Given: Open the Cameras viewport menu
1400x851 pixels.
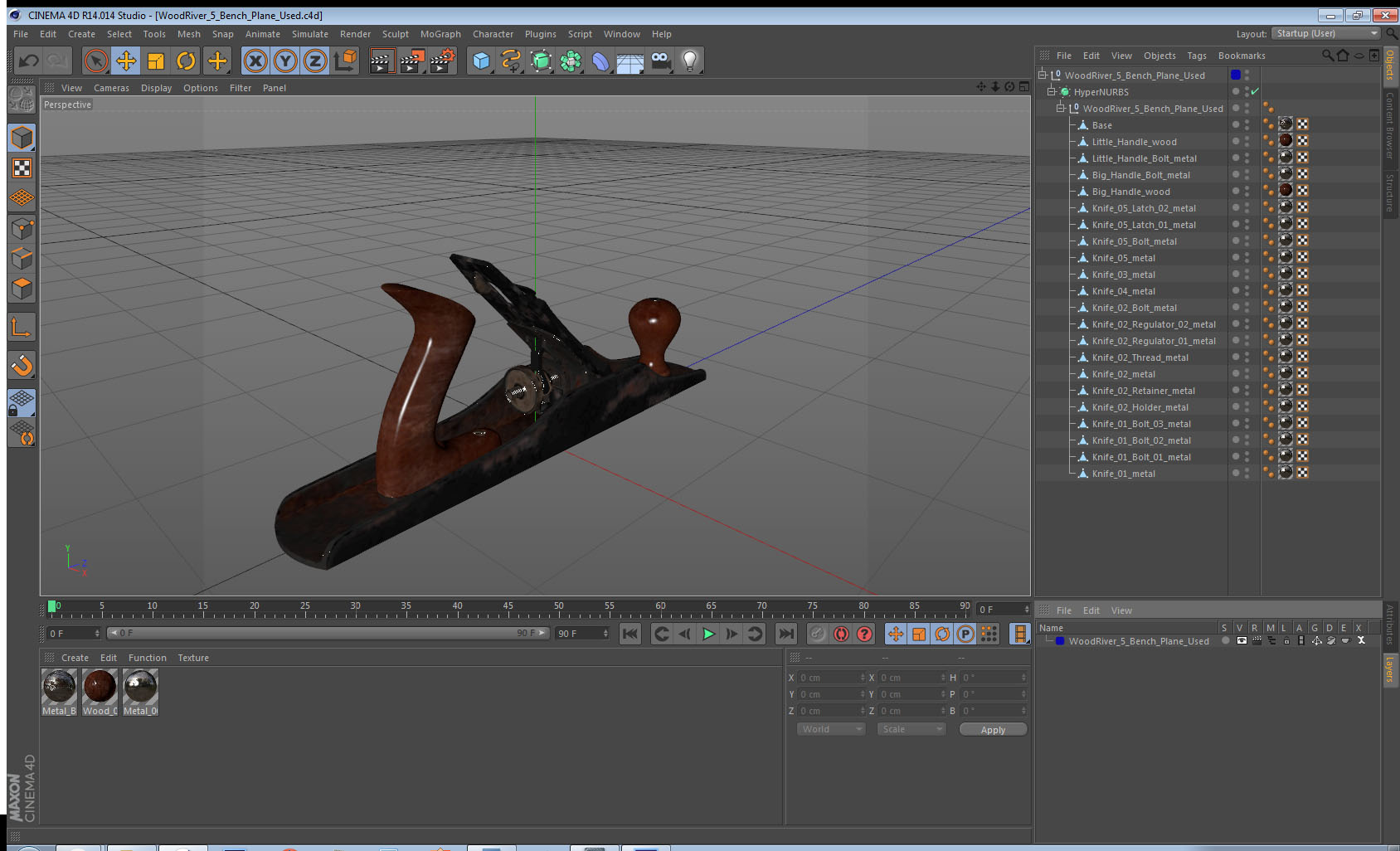Looking at the screenshot, I should 111,88.
